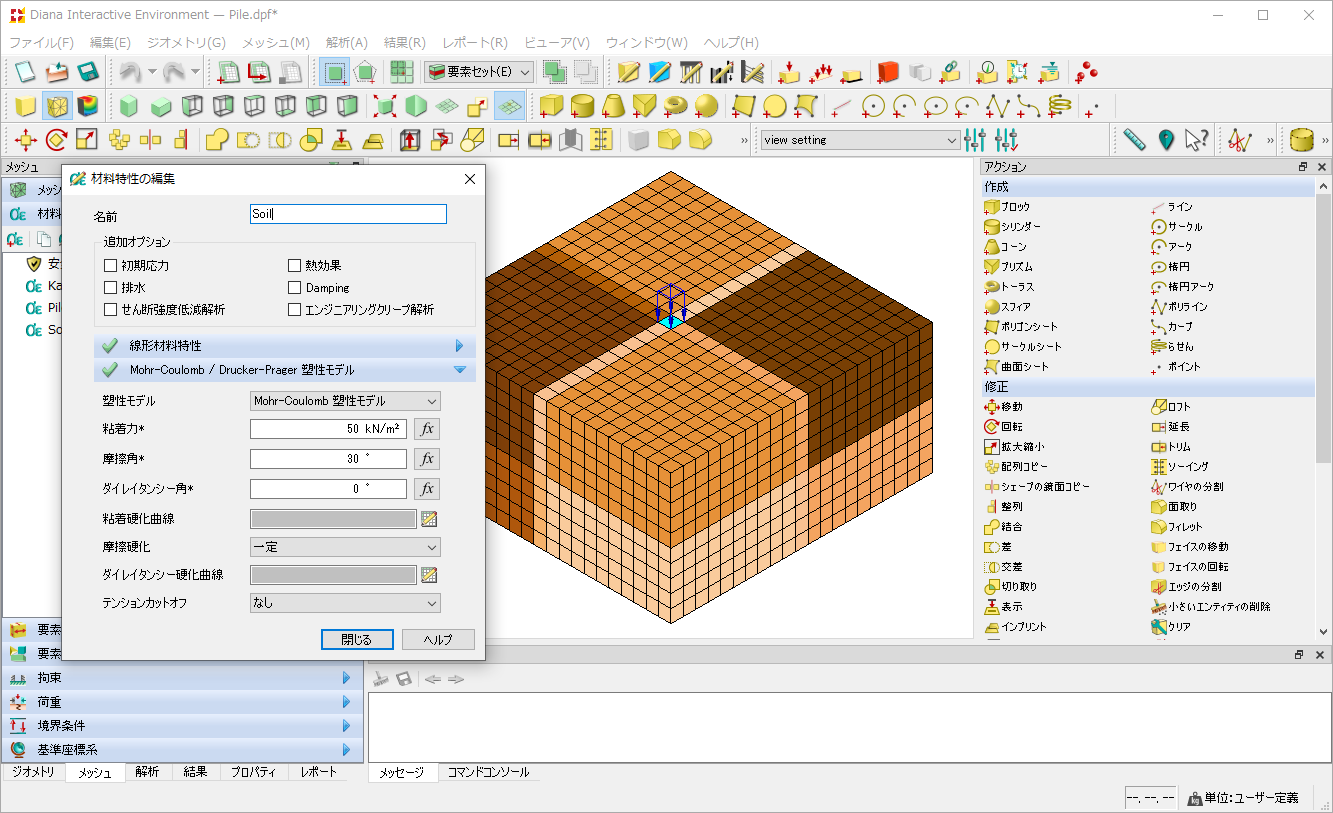Enable the 初期応力 checkbox
Viewport: 1333px width, 813px height.
[x=111, y=266]
